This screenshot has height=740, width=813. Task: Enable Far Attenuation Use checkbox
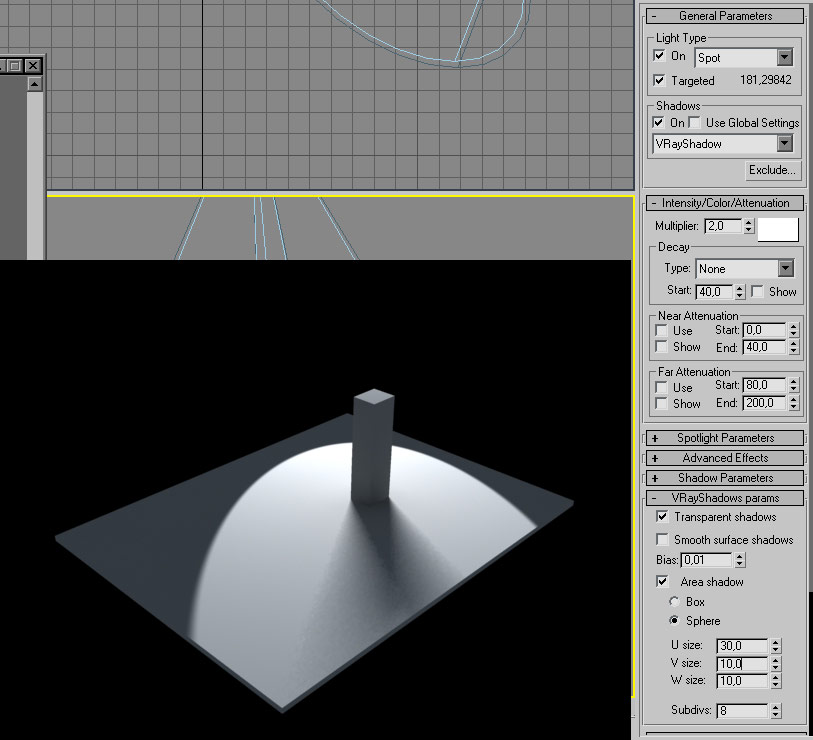point(661,387)
